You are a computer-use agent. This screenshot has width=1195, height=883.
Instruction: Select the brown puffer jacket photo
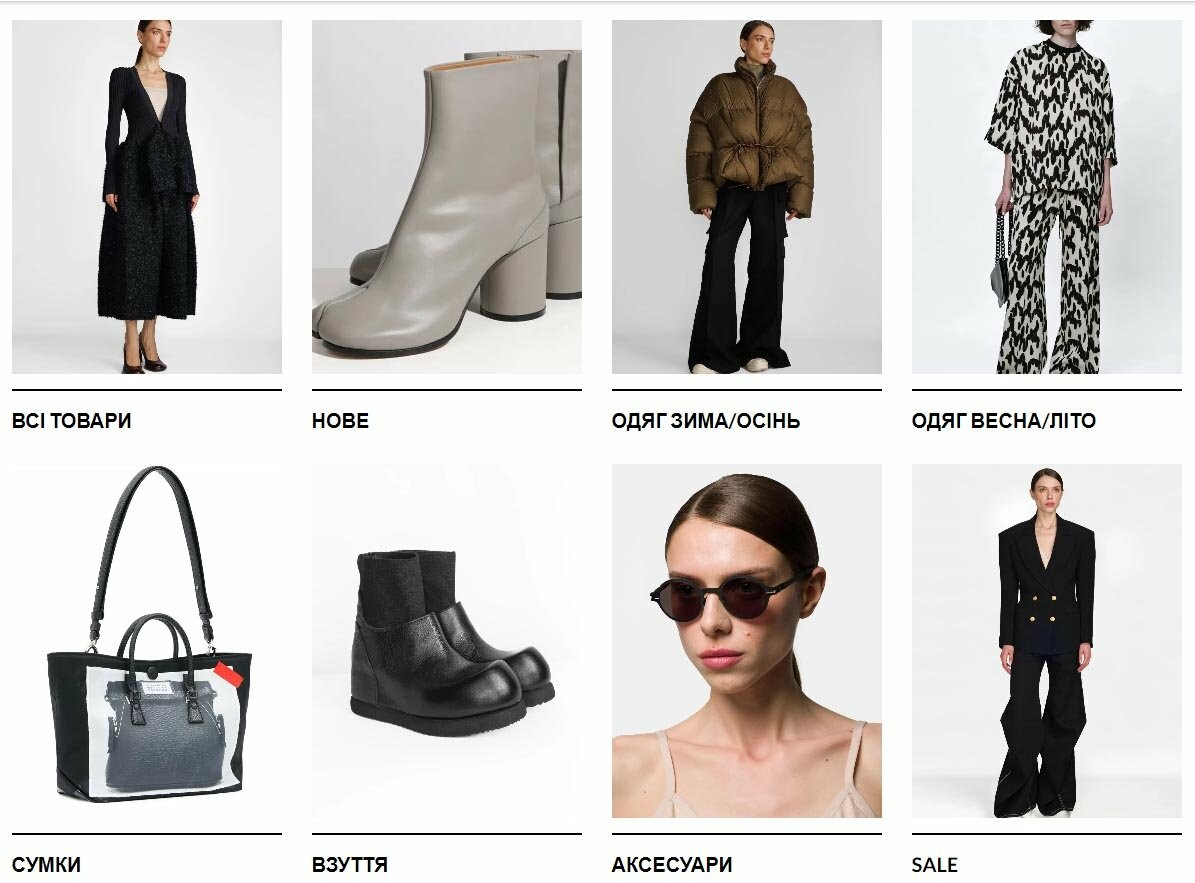747,197
